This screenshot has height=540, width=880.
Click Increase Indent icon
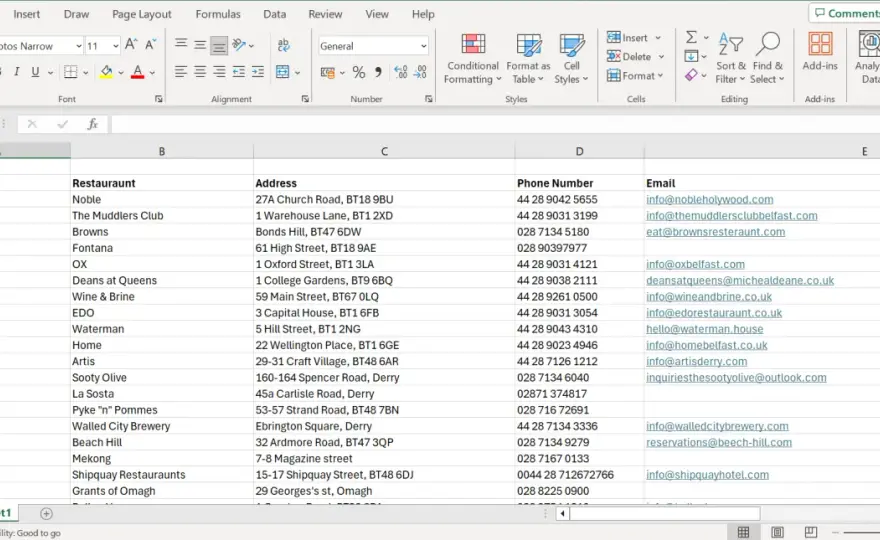point(258,72)
